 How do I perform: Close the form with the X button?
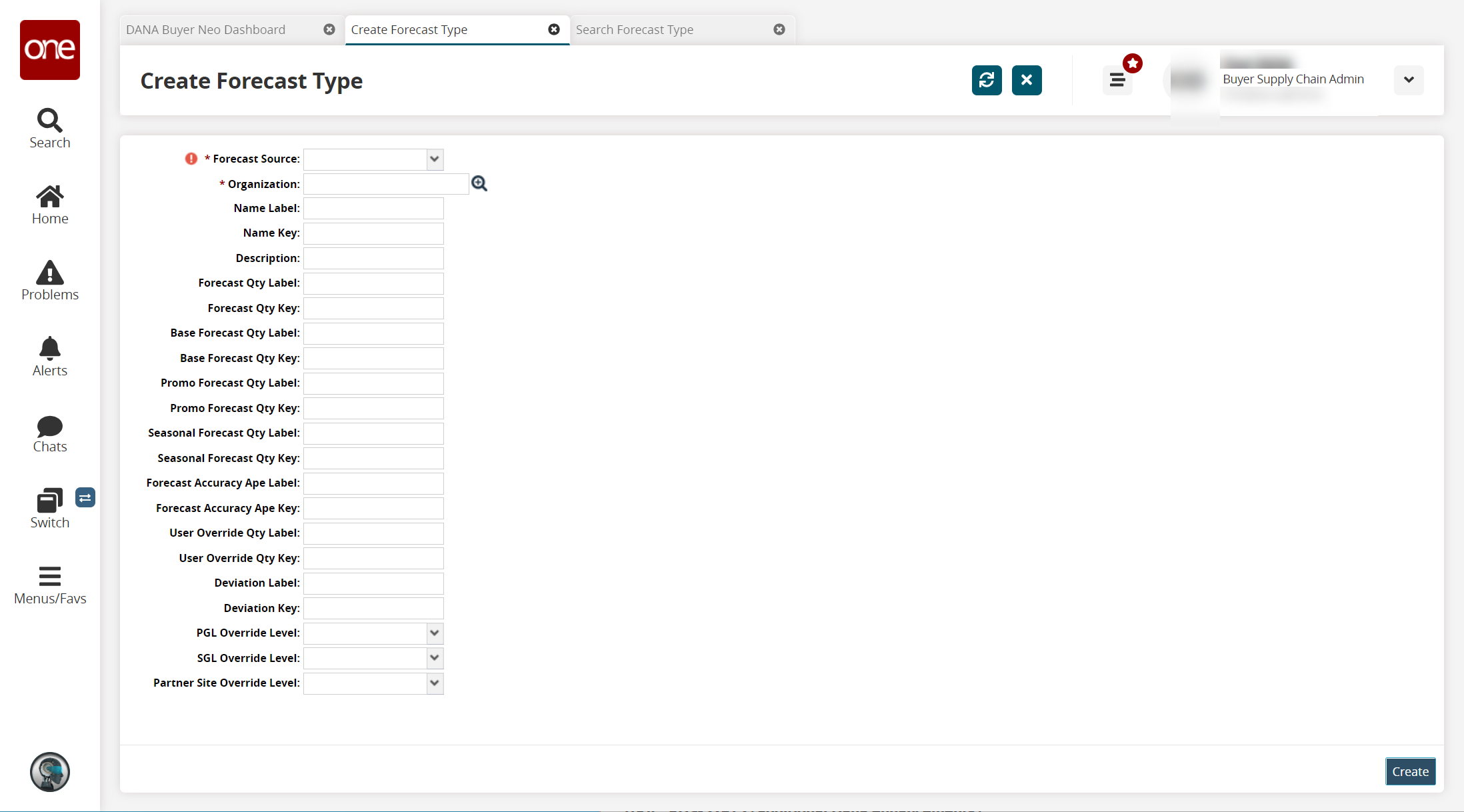pyautogui.click(x=1027, y=81)
